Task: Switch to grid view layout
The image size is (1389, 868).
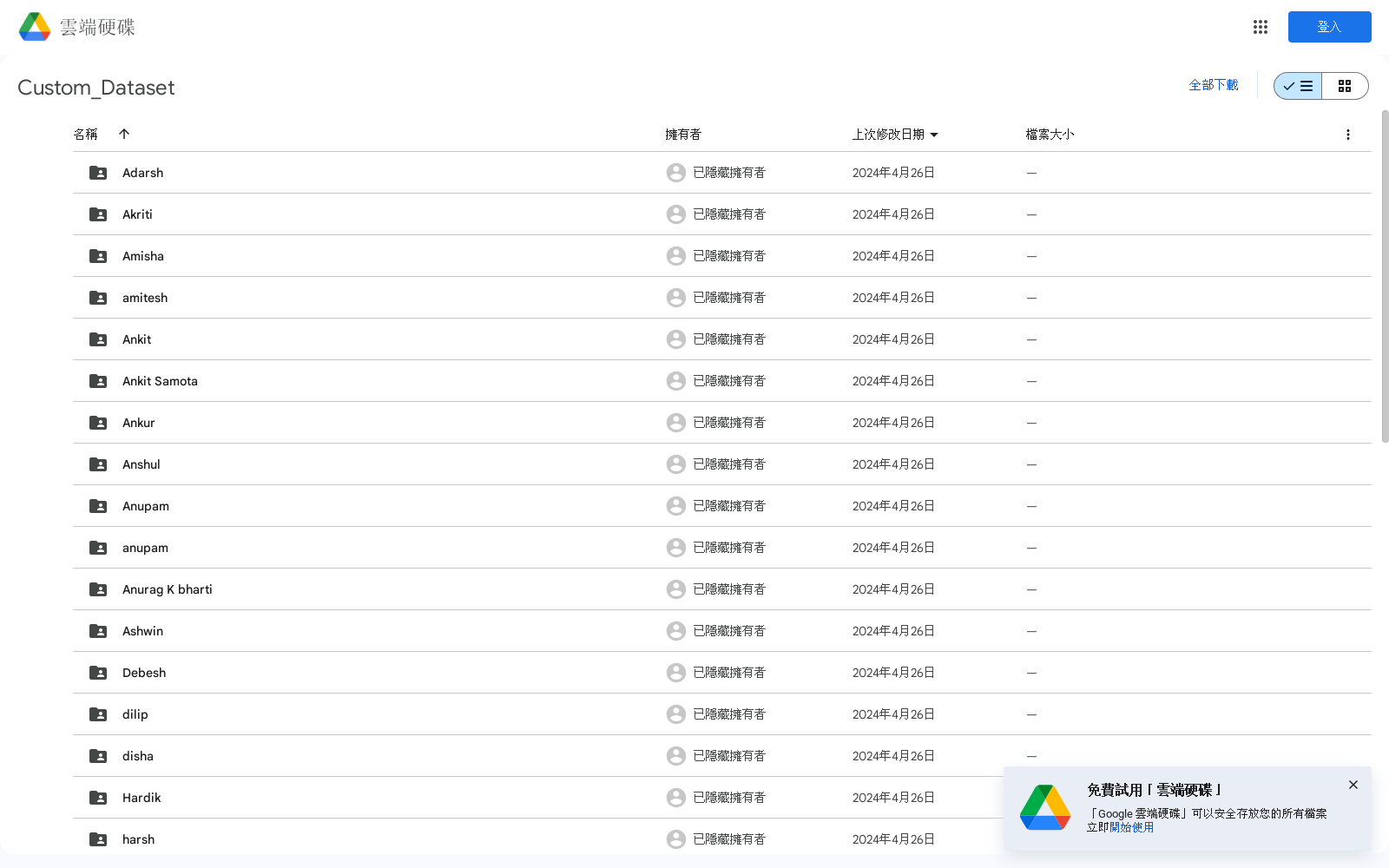Action: (1345, 86)
